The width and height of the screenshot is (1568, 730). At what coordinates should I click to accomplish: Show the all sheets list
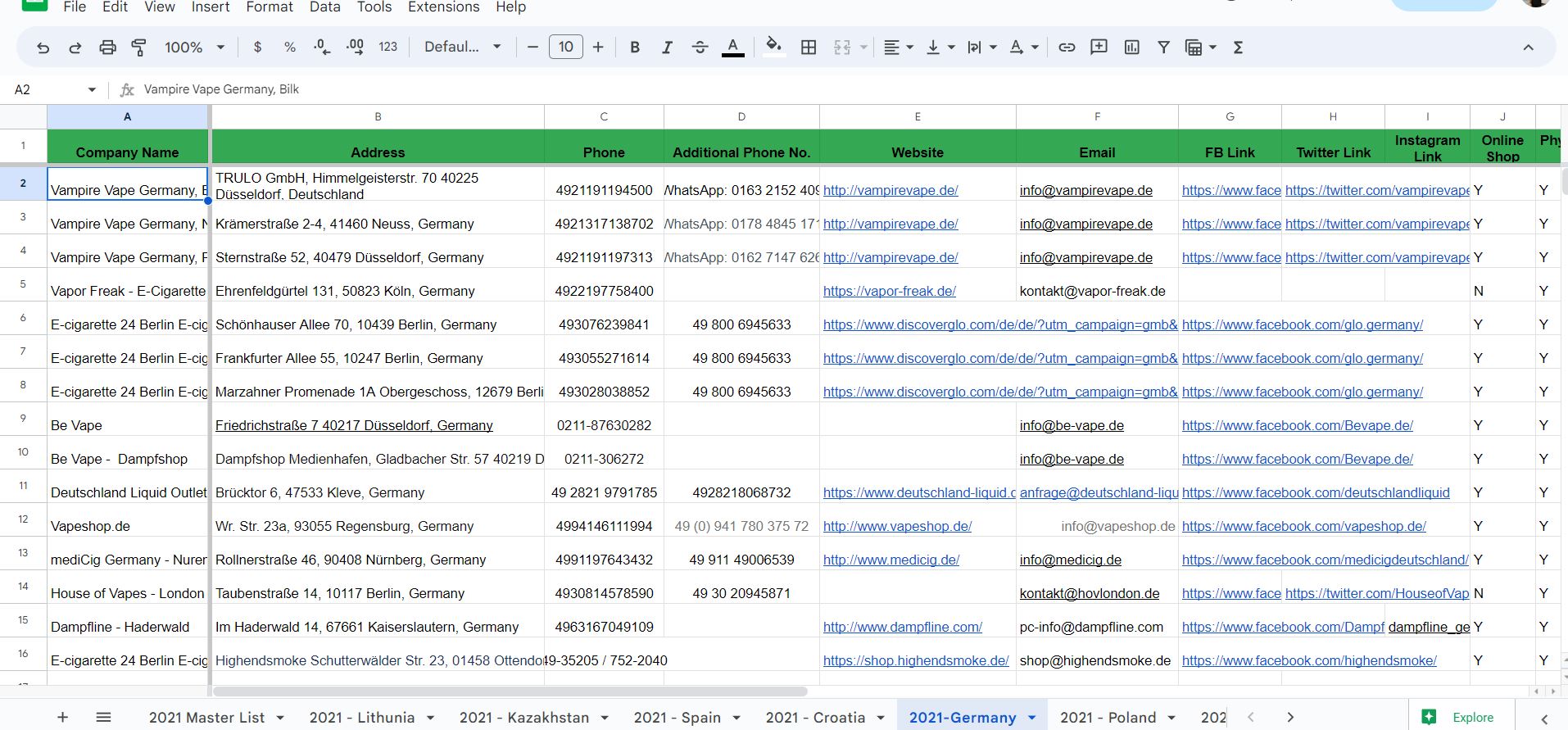click(103, 718)
